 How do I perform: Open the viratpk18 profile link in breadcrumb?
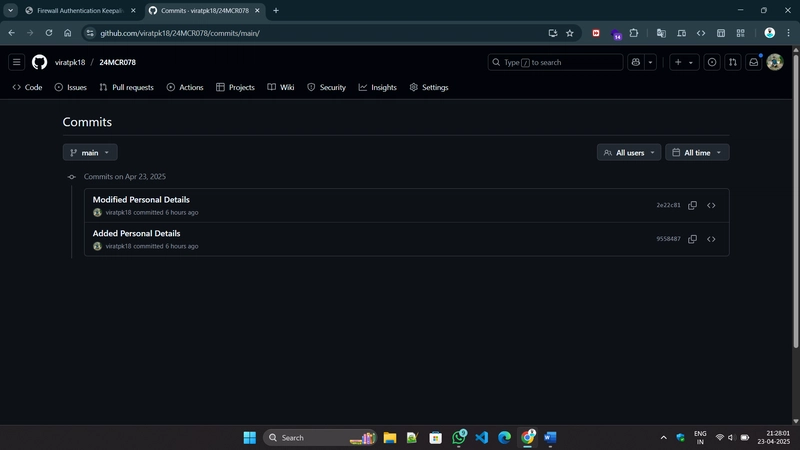[x=70, y=62]
